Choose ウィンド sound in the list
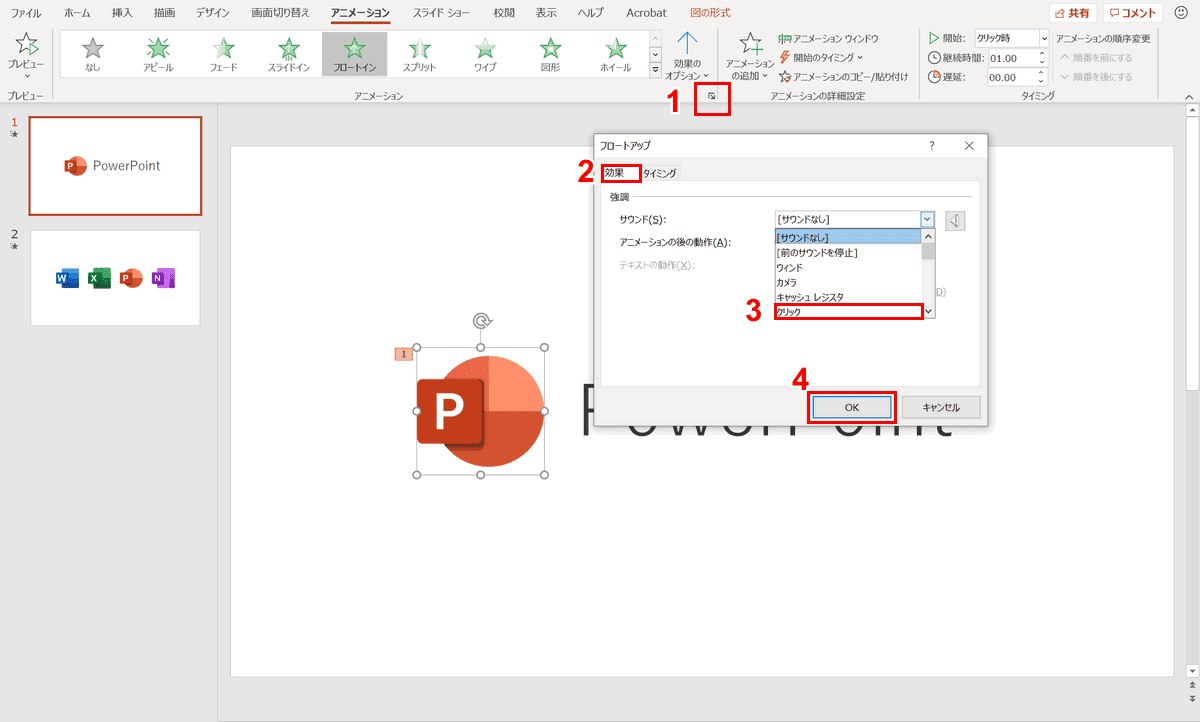Image resolution: width=1200 pixels, height=722 pixels. coord(848,267)
